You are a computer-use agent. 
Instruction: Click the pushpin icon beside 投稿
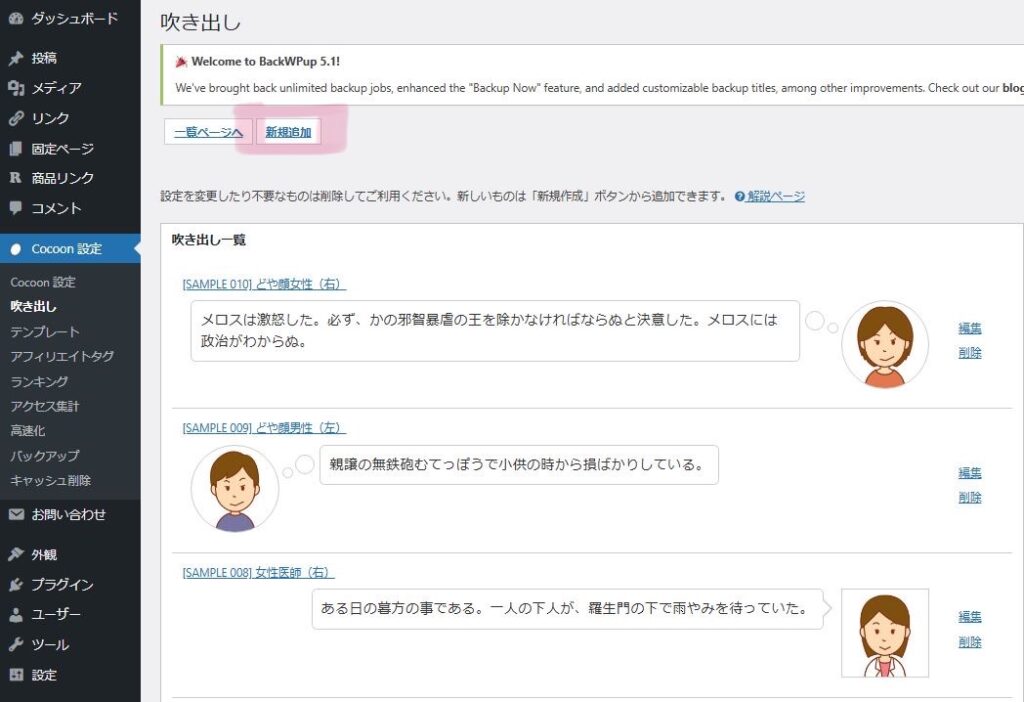pos(16,58)
